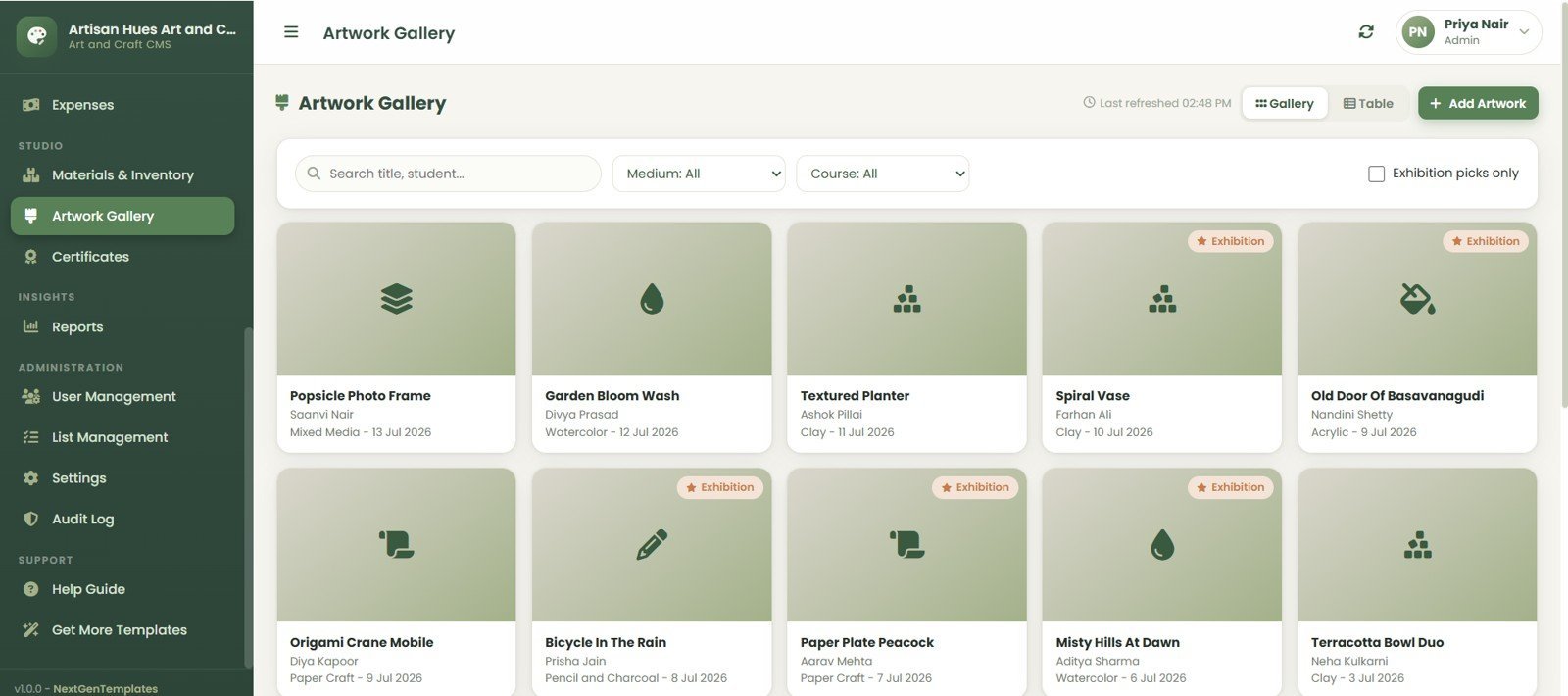Click into the Search title, student field
The image size is (1568, 696).
tap(448, 174)
